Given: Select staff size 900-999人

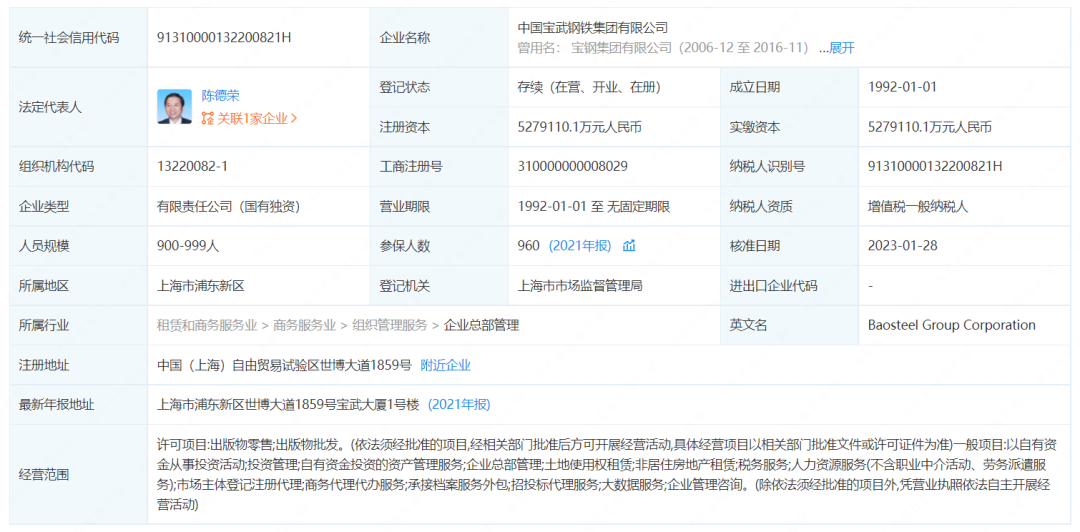Looking at the screenshot, I should click(188, 245).
